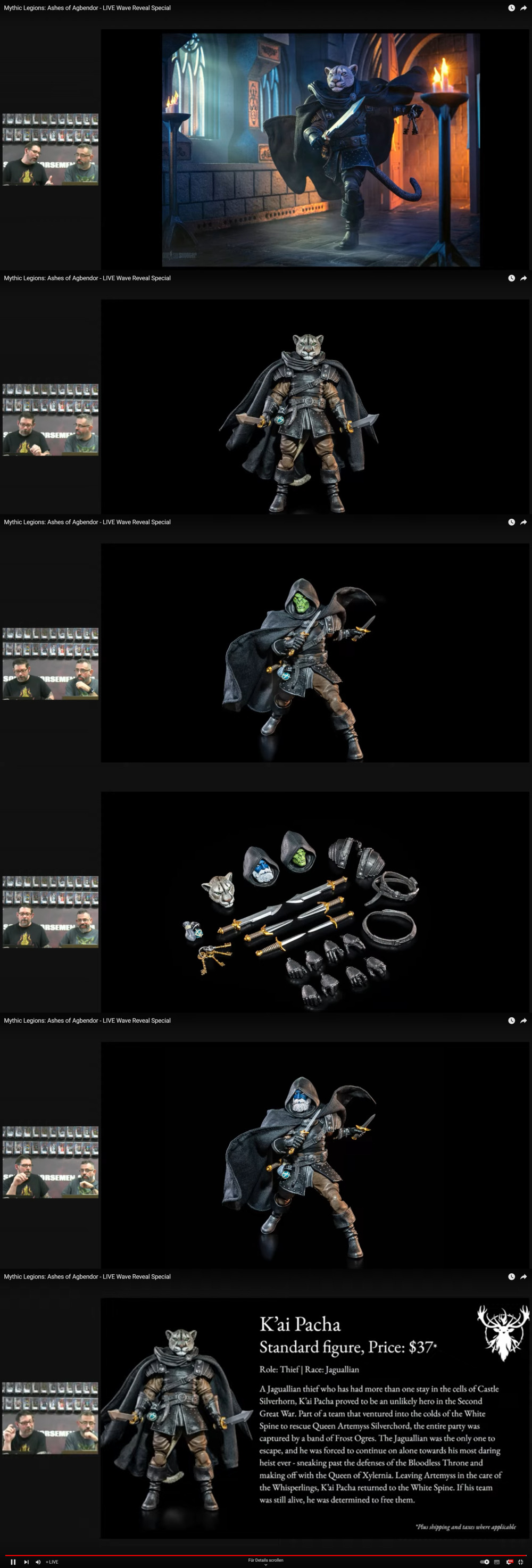Image resolution: width=532 pixels, height=1568 pixels.
Task: Click video title above the green-orc hooded figure
Action: pos(87,522)
